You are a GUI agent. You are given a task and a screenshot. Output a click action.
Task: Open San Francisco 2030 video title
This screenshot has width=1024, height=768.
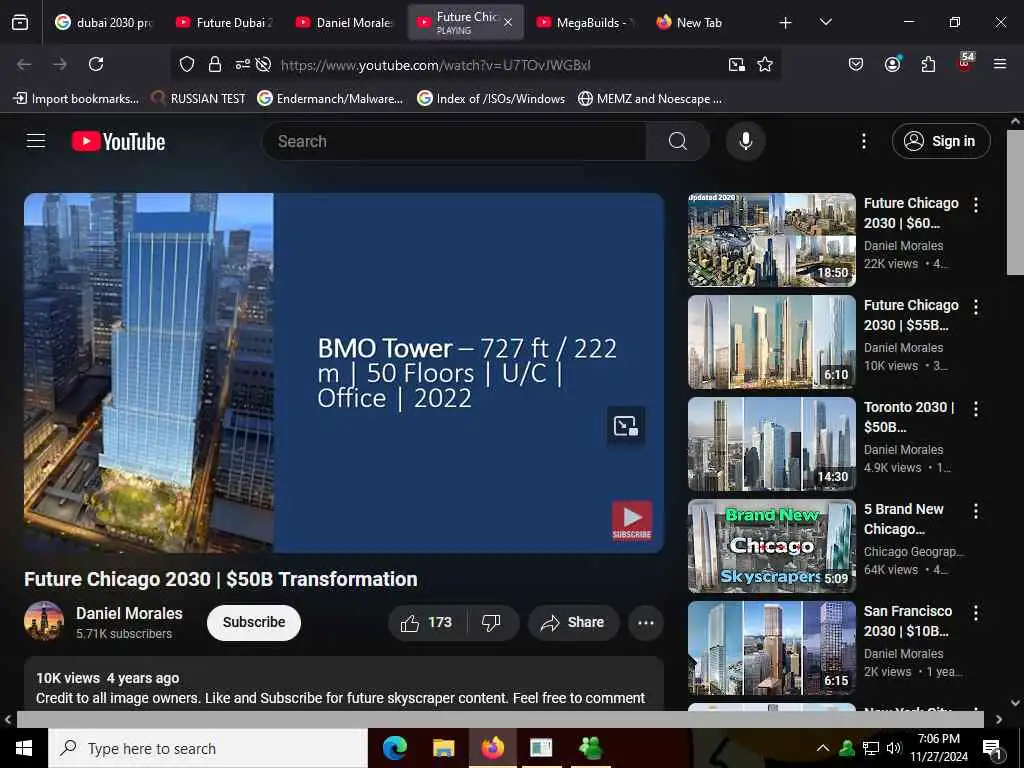click(908, 621)
